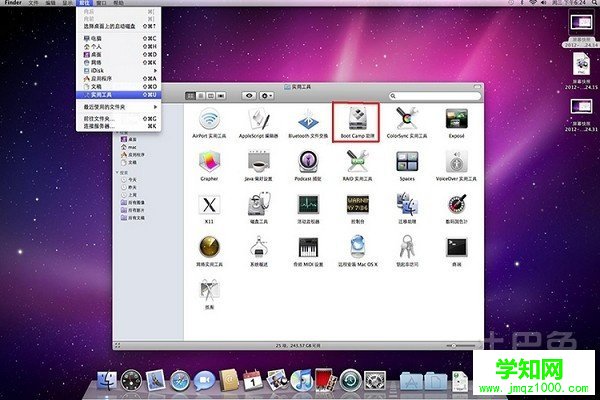Switch Finder window to icon view
Viewport: 600px width, 400px height.
tap(190, 96)
